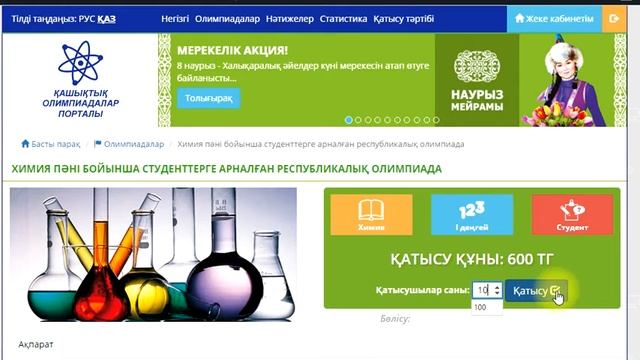Select the first banner carousel dot
The width and height of the screenshot is (640, 360).
349,120
